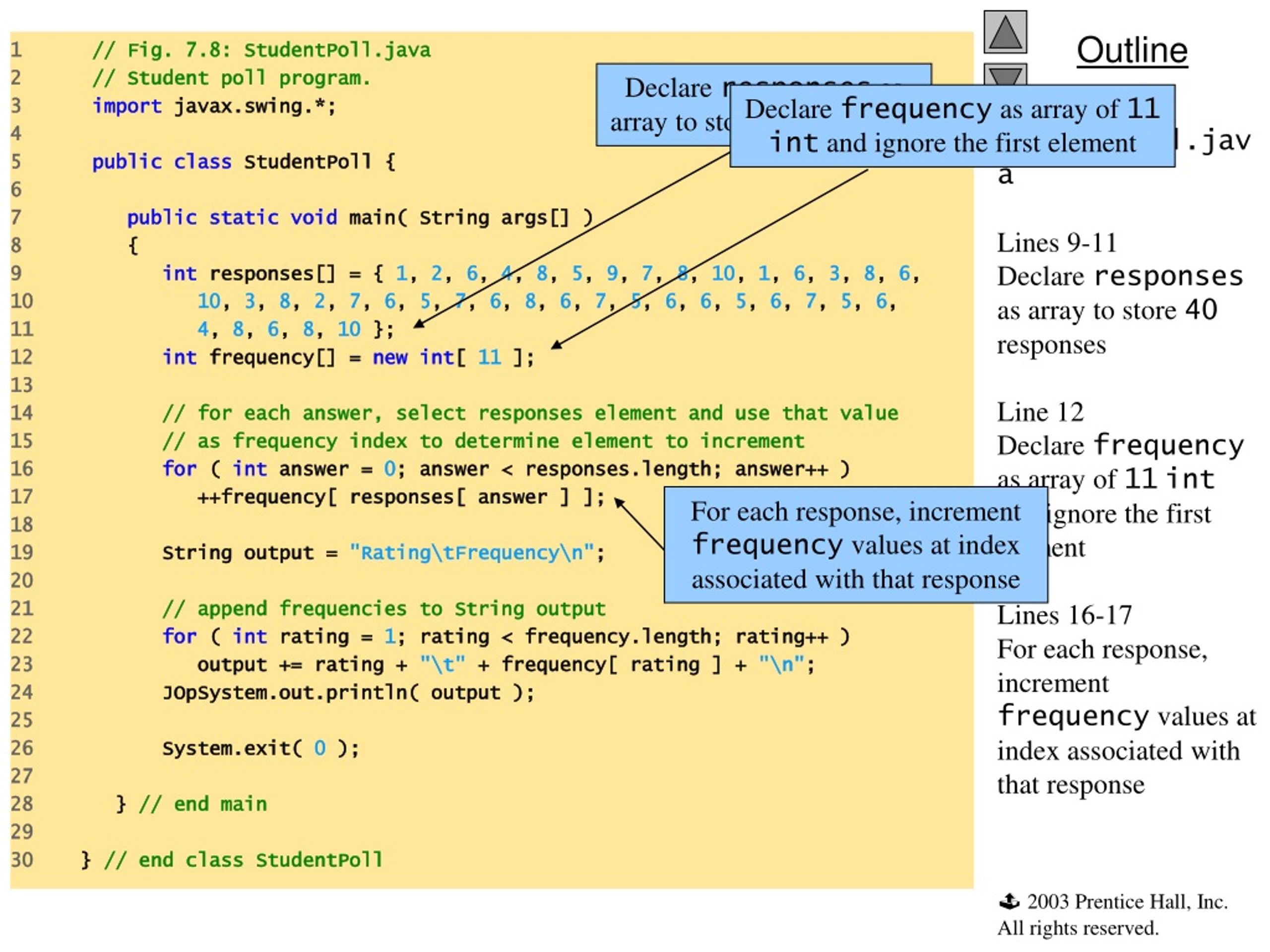Click the String output Rating Frequency line

[x=383, y=553]
